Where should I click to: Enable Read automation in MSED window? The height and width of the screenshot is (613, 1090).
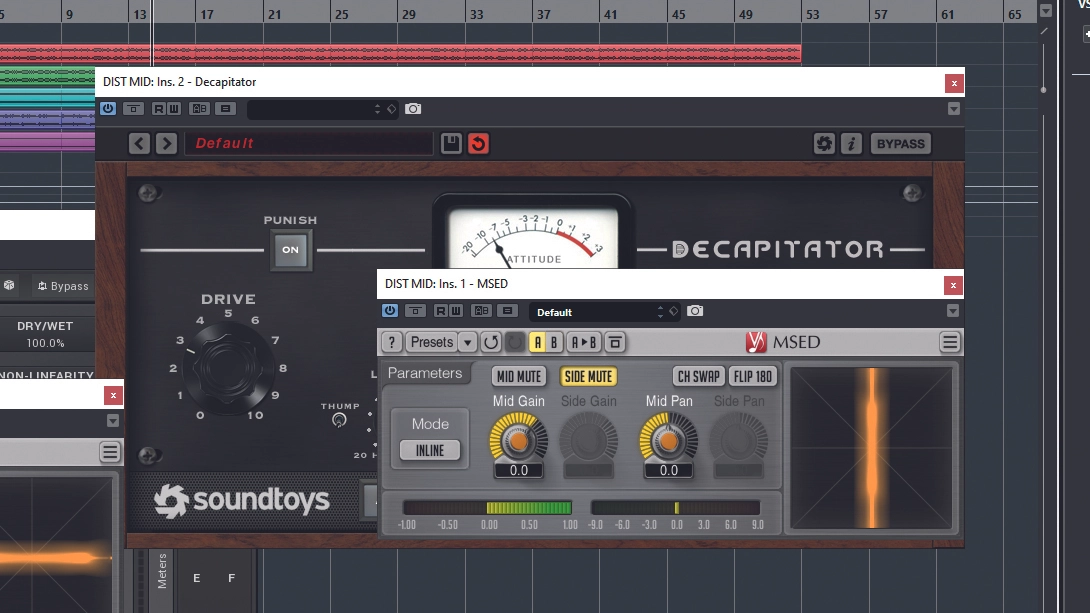pyautogui.click(x=441, y=311)
